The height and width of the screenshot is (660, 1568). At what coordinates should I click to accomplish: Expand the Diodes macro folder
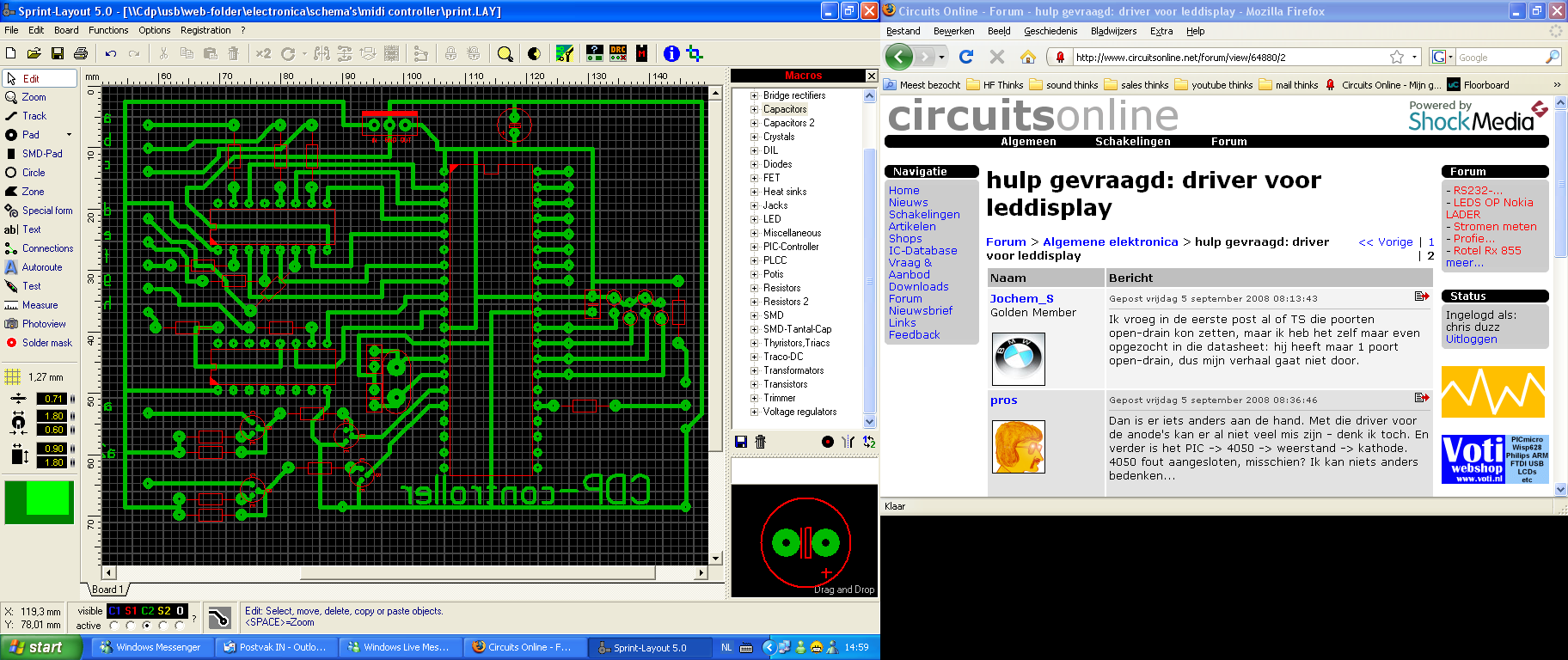click(755, 164)
